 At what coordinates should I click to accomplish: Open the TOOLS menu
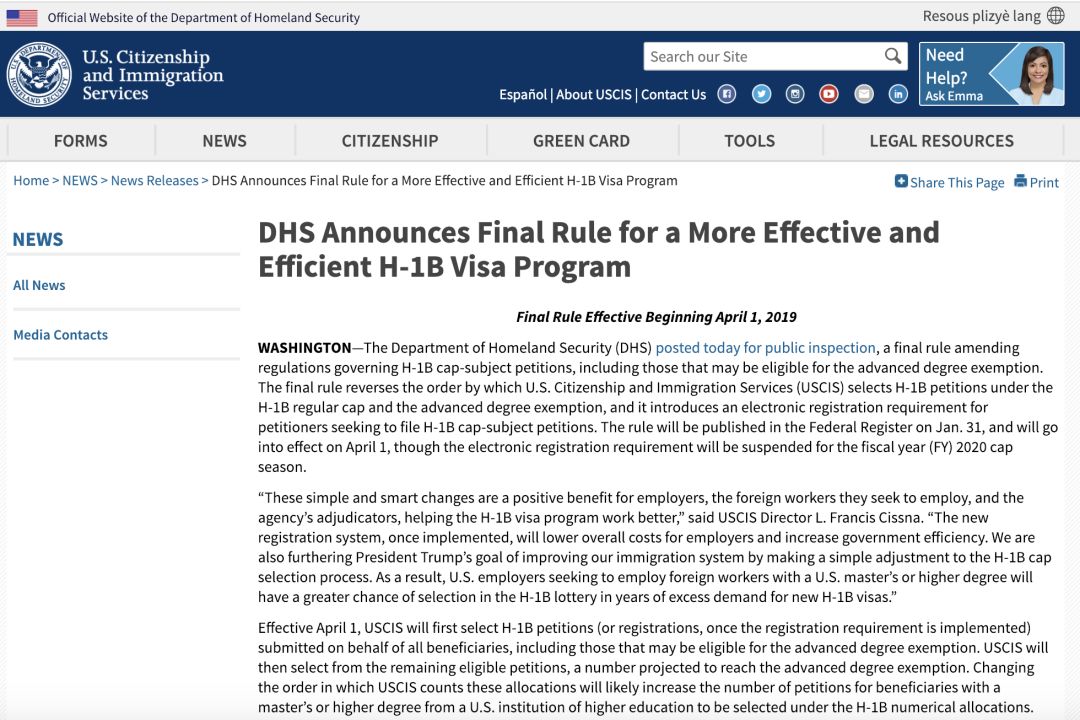click(749, 141)
